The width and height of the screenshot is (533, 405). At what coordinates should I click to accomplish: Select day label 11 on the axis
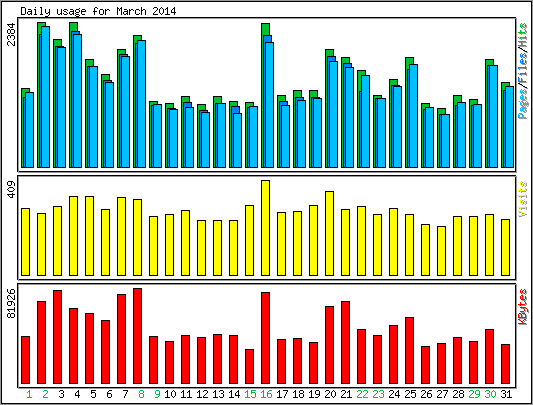tap(186, 394)
